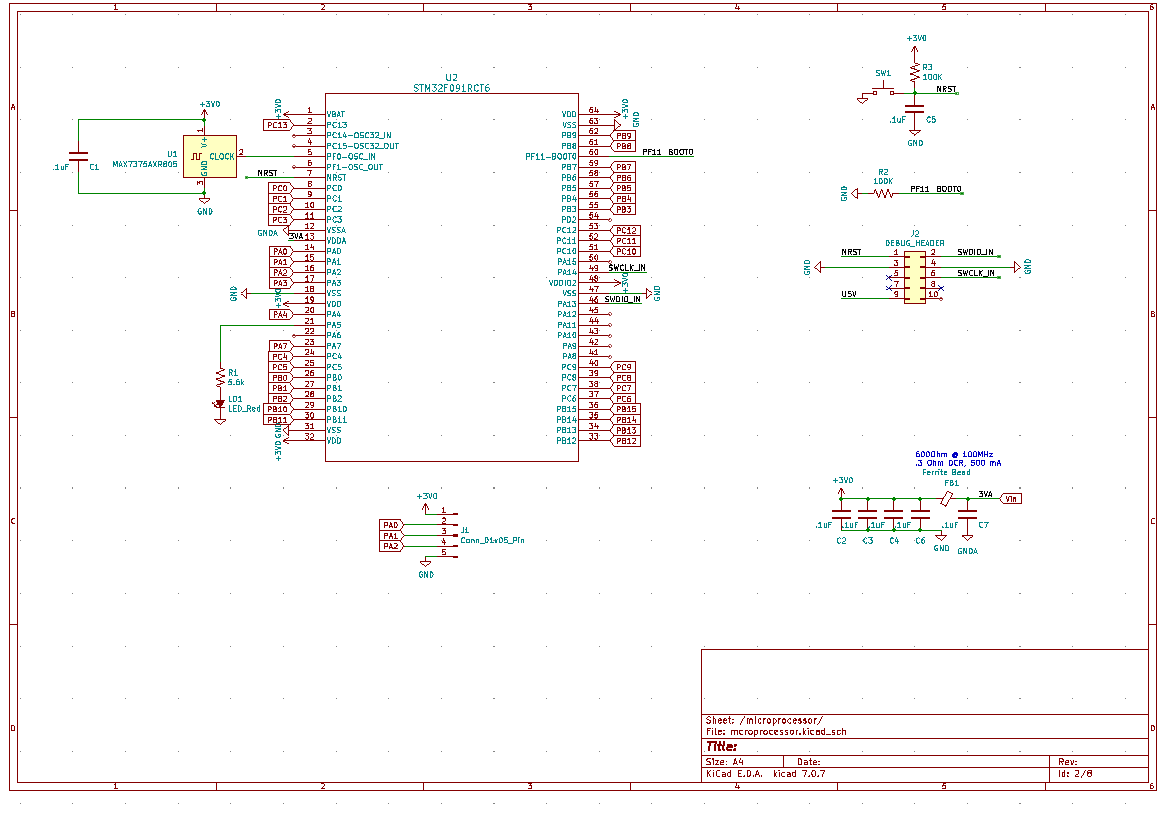The height and width of the screenshot is (828, 1158).
Task: Select the 'Rev:' title block field
Action: pos(1068,762)
